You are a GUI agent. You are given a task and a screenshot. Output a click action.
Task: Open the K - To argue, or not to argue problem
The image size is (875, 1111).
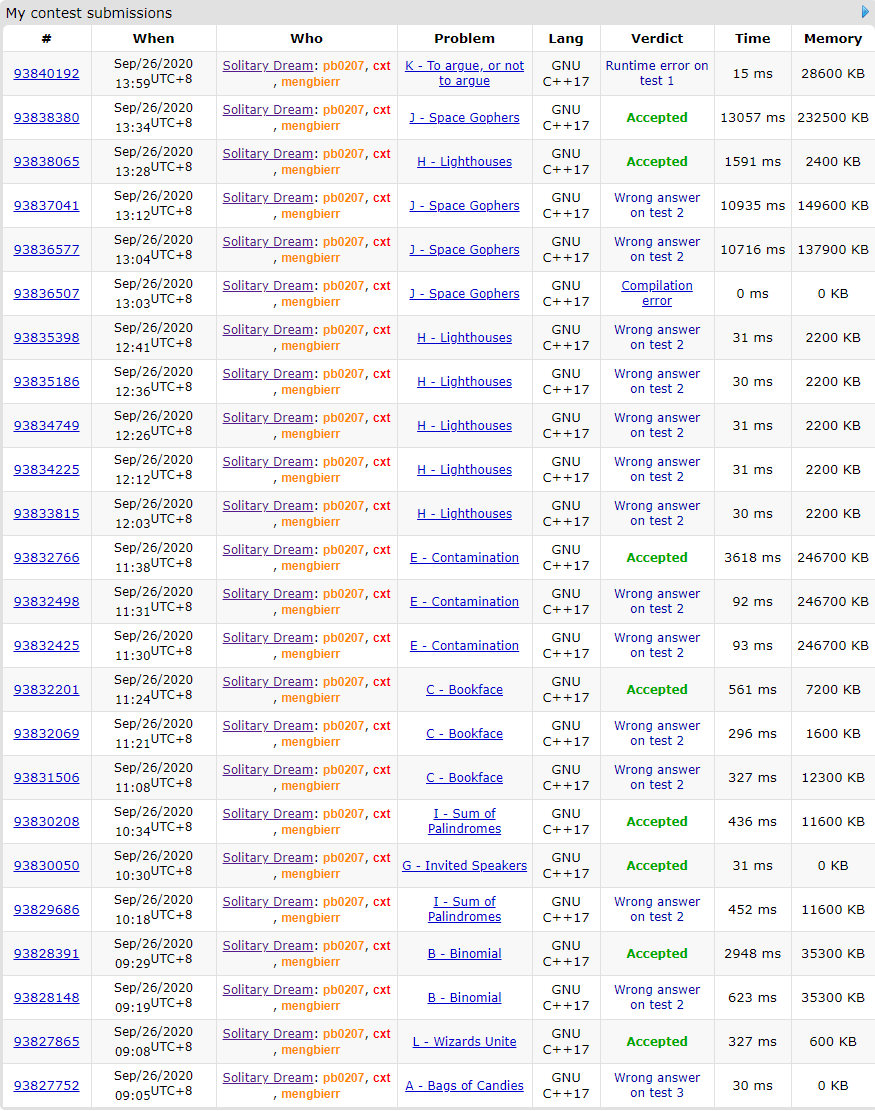click(x=464, y=73)
